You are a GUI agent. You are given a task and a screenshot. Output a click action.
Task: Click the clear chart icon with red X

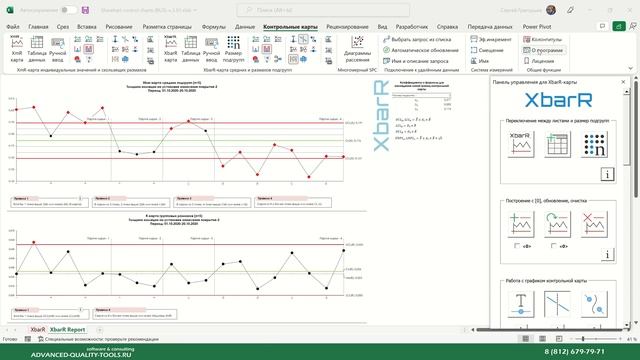coord(594,224)
